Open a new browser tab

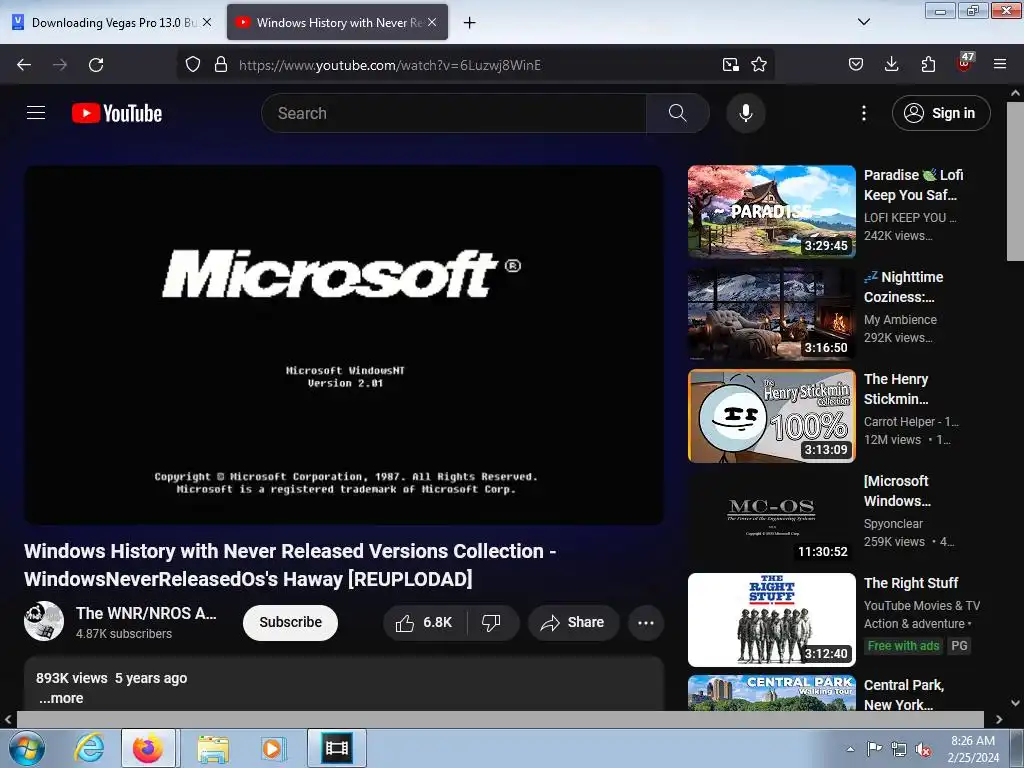pyautogui.click(x=469, y=23)
